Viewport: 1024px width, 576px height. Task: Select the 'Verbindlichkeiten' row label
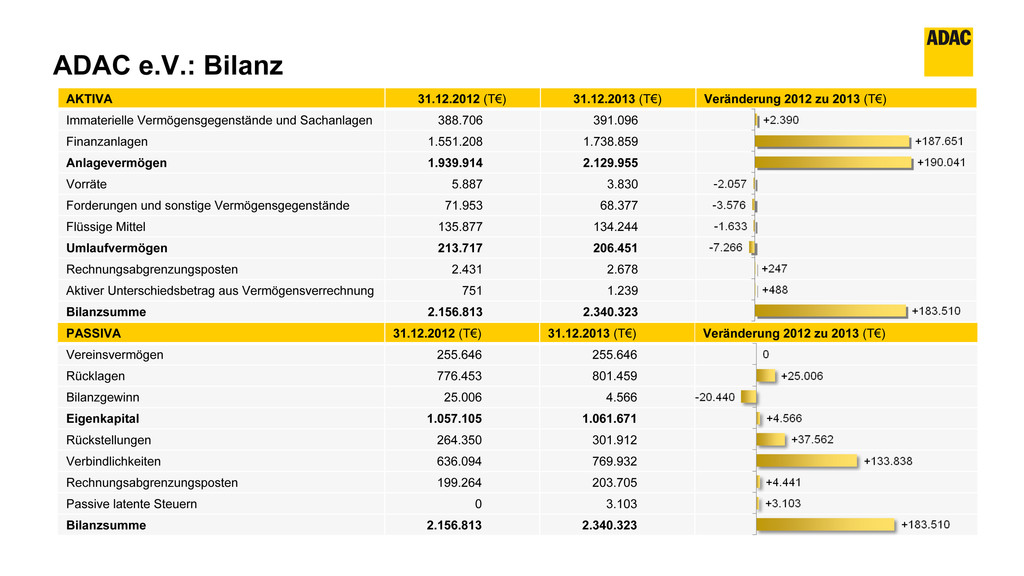[x=114, y=462]
